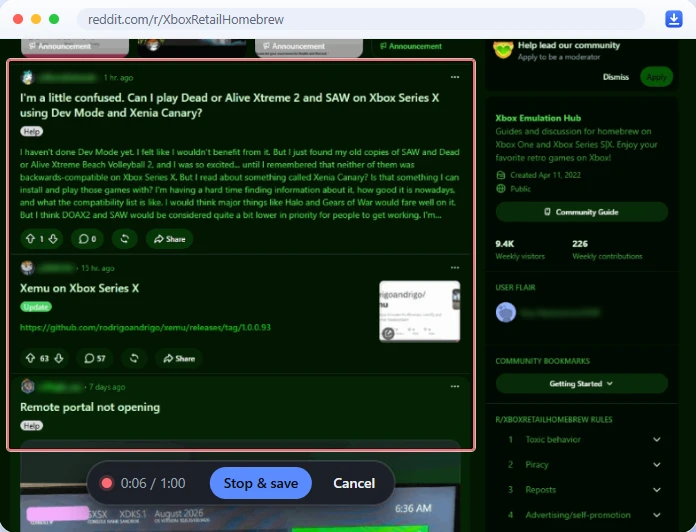This screenshot has height=532, width=696.
Task: Expand the Getting Started bookmarks dropdown
Action: (x=581, y=383)
